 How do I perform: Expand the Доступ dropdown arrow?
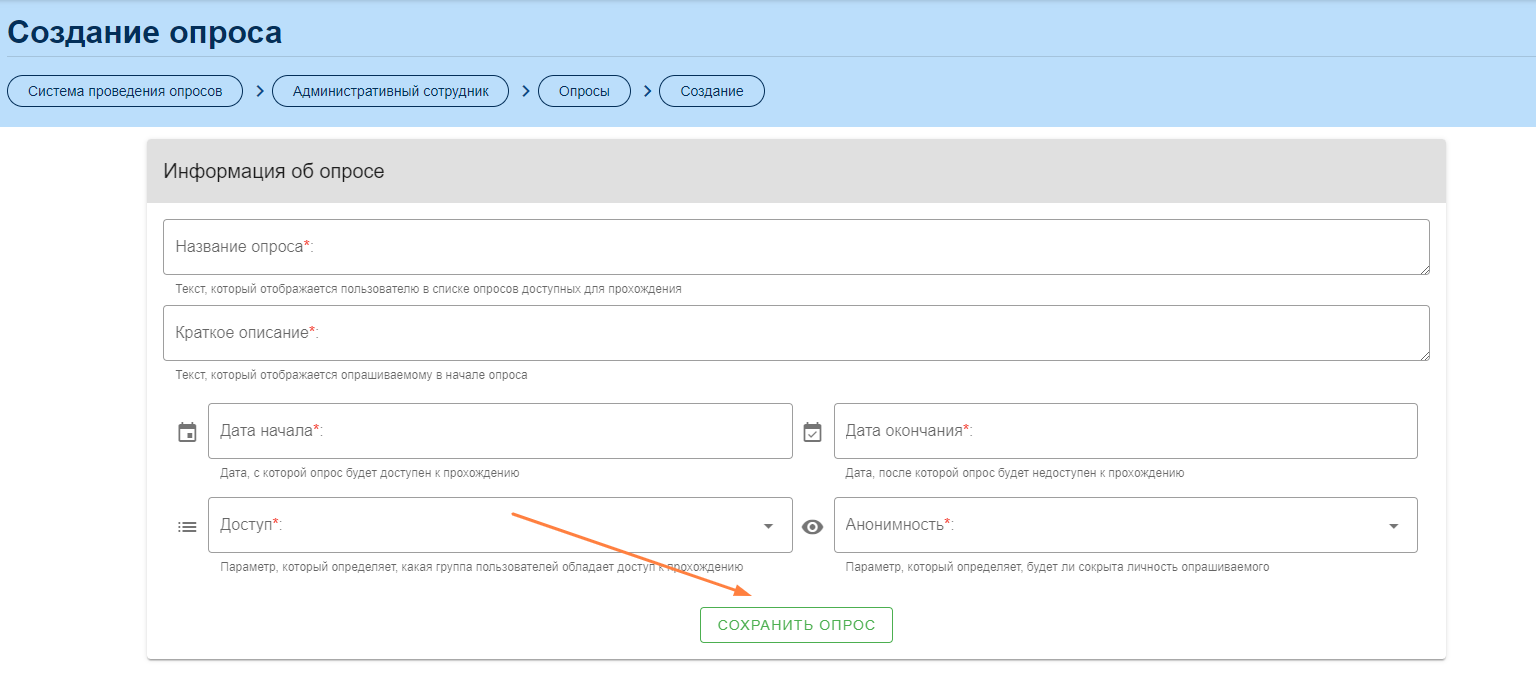(768, 526)
